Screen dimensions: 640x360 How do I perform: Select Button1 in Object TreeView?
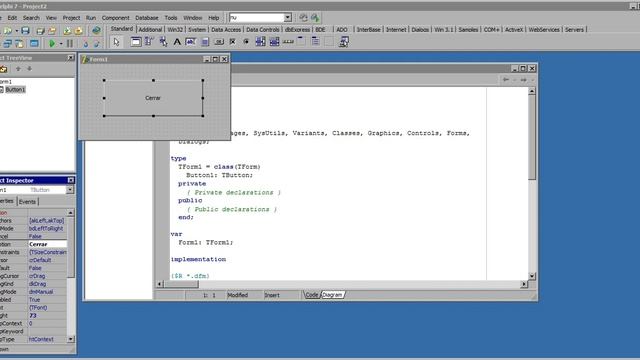point(15,89)
